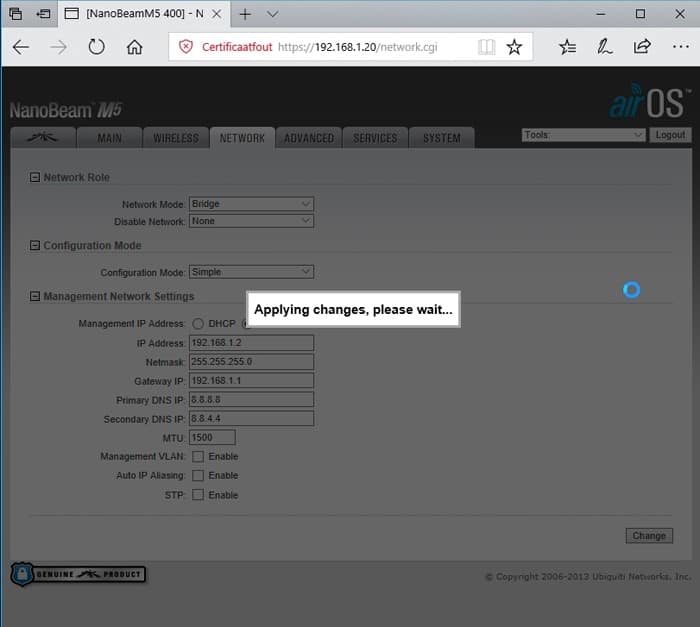This screenshot has width=700, height=627.
Task: Collapse the Management Network Settings section
Action: 34,296
